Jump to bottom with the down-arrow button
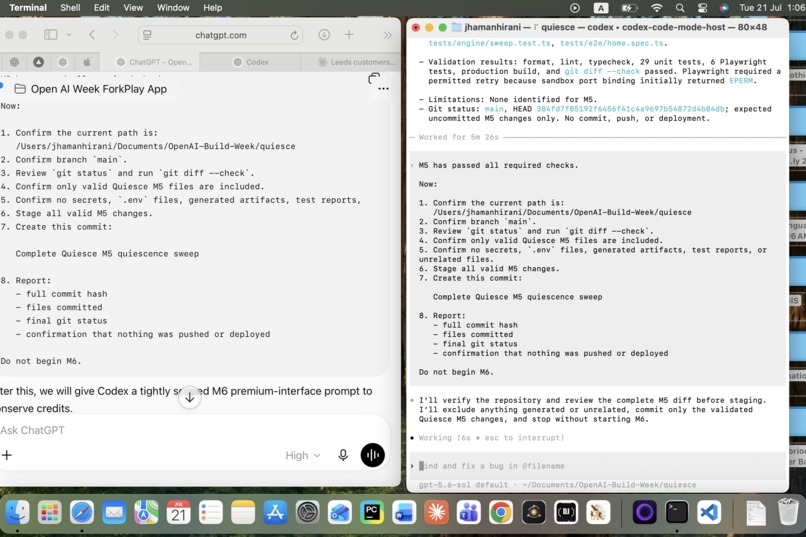 (190, 397)
